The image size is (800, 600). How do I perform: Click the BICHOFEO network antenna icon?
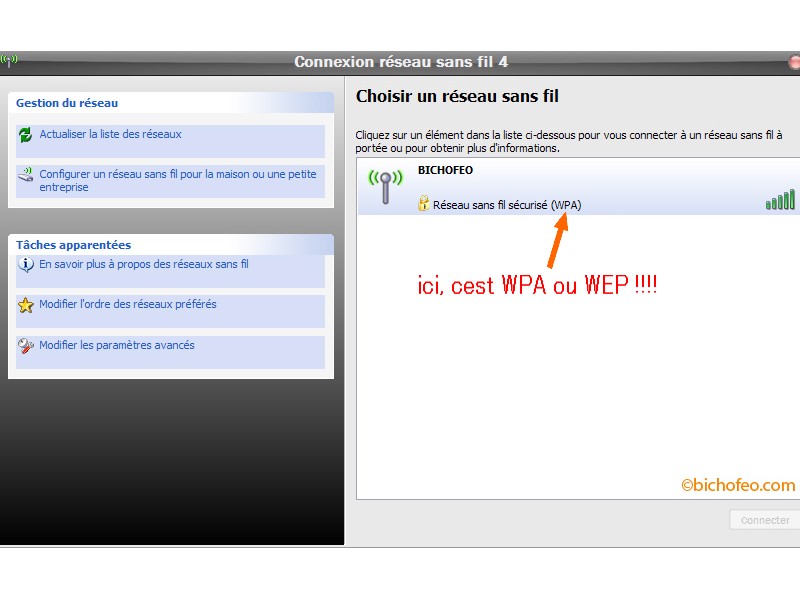coord(384,186)
